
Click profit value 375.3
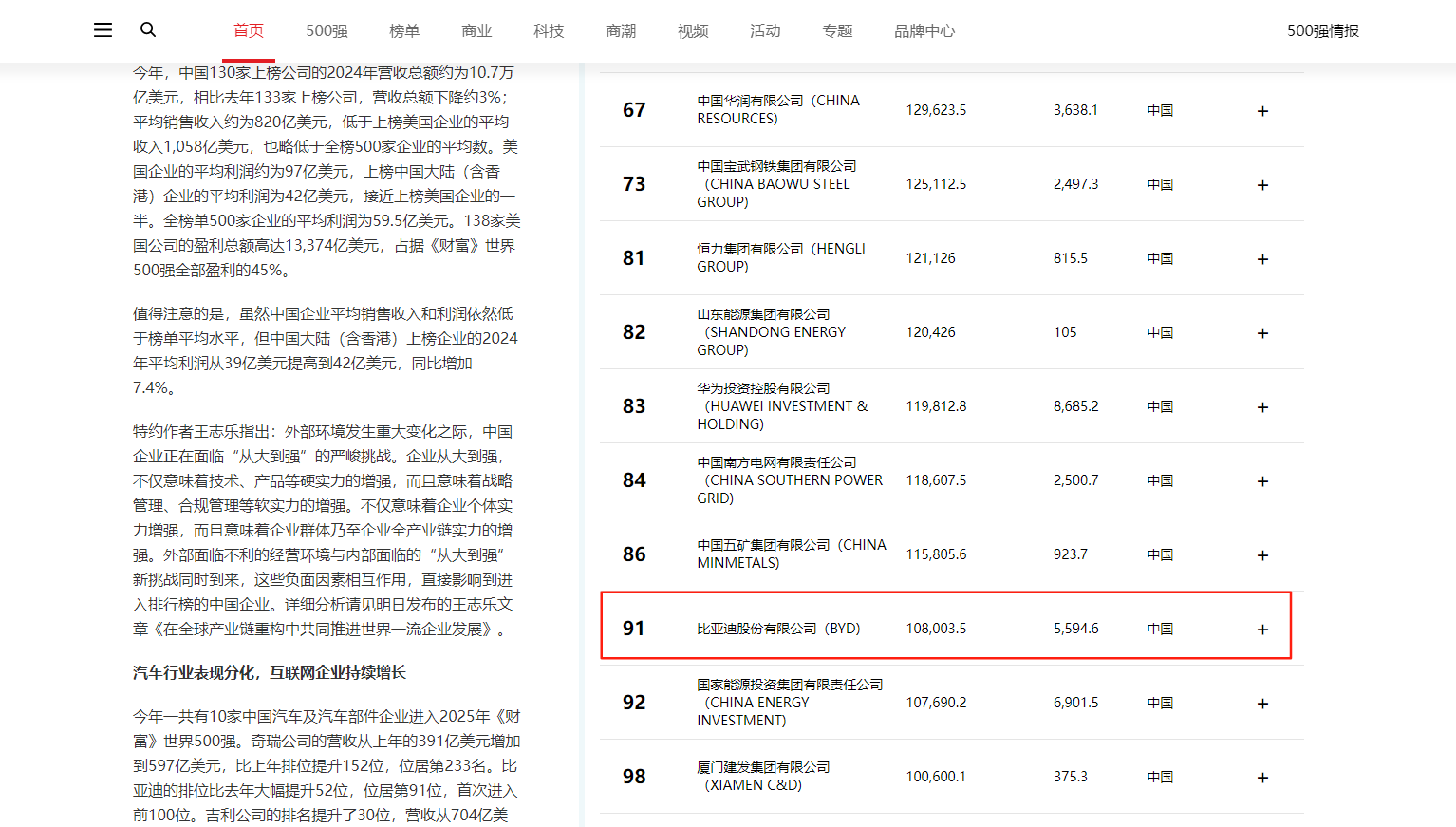click(x=1071, y=777)
